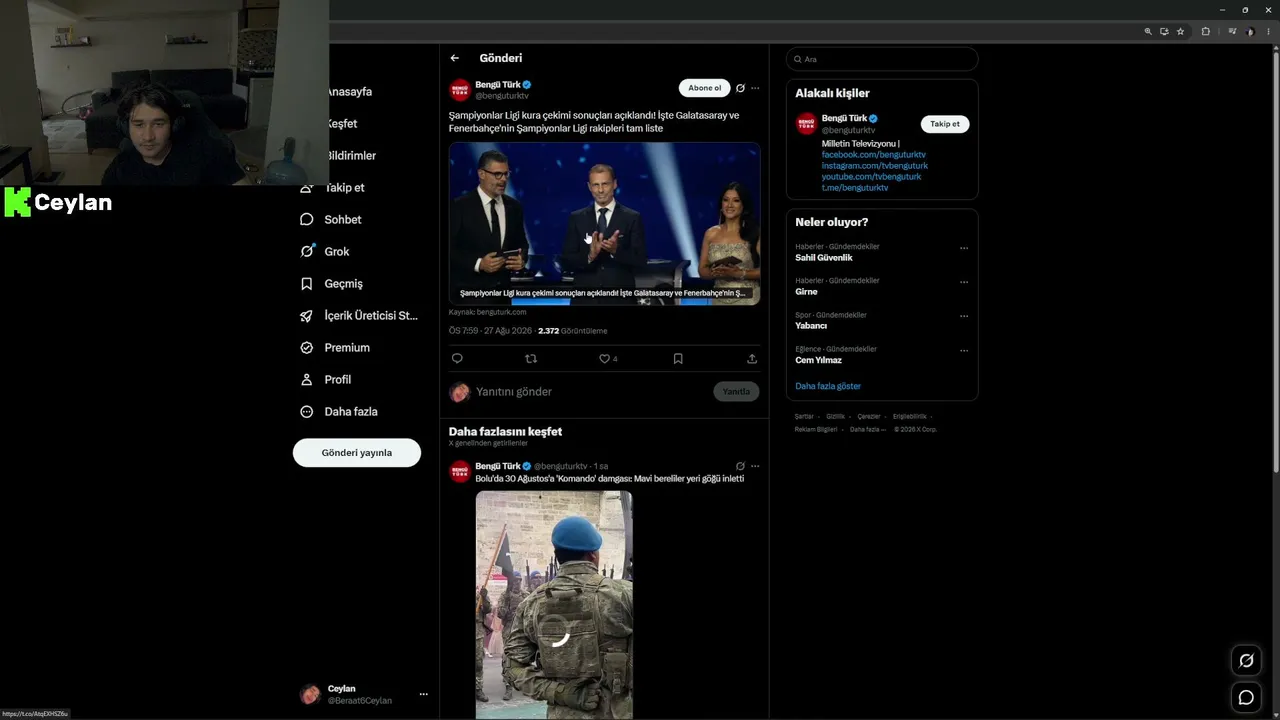The height and width of the screenshot is (720, 1280).
Task: Open the browser profile avatar
Action: coord(1250,32)
